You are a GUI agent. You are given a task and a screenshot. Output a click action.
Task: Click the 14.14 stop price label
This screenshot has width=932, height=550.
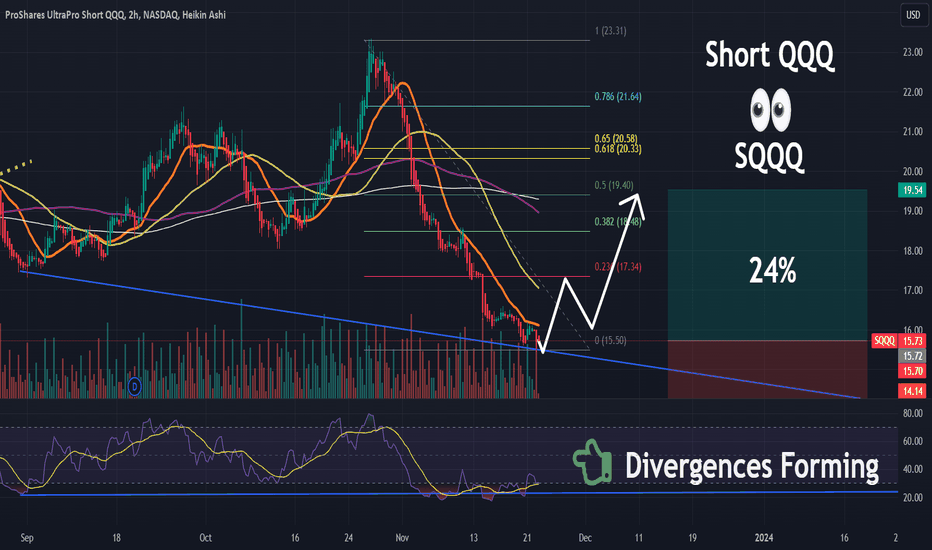click(913, 391)
